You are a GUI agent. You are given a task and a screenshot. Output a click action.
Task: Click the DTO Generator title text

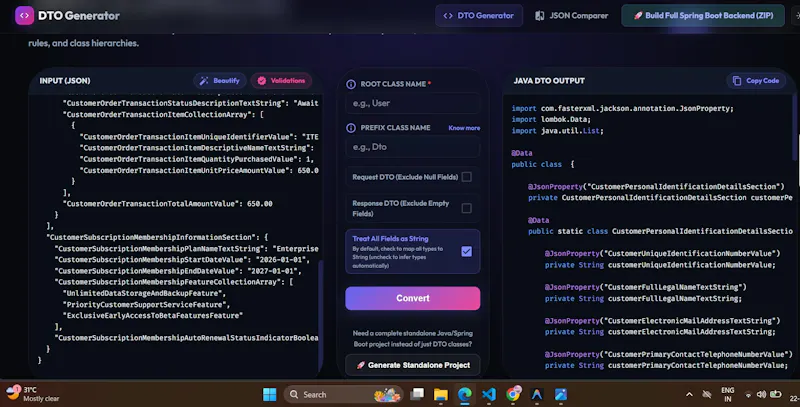[x=79, y=15]
